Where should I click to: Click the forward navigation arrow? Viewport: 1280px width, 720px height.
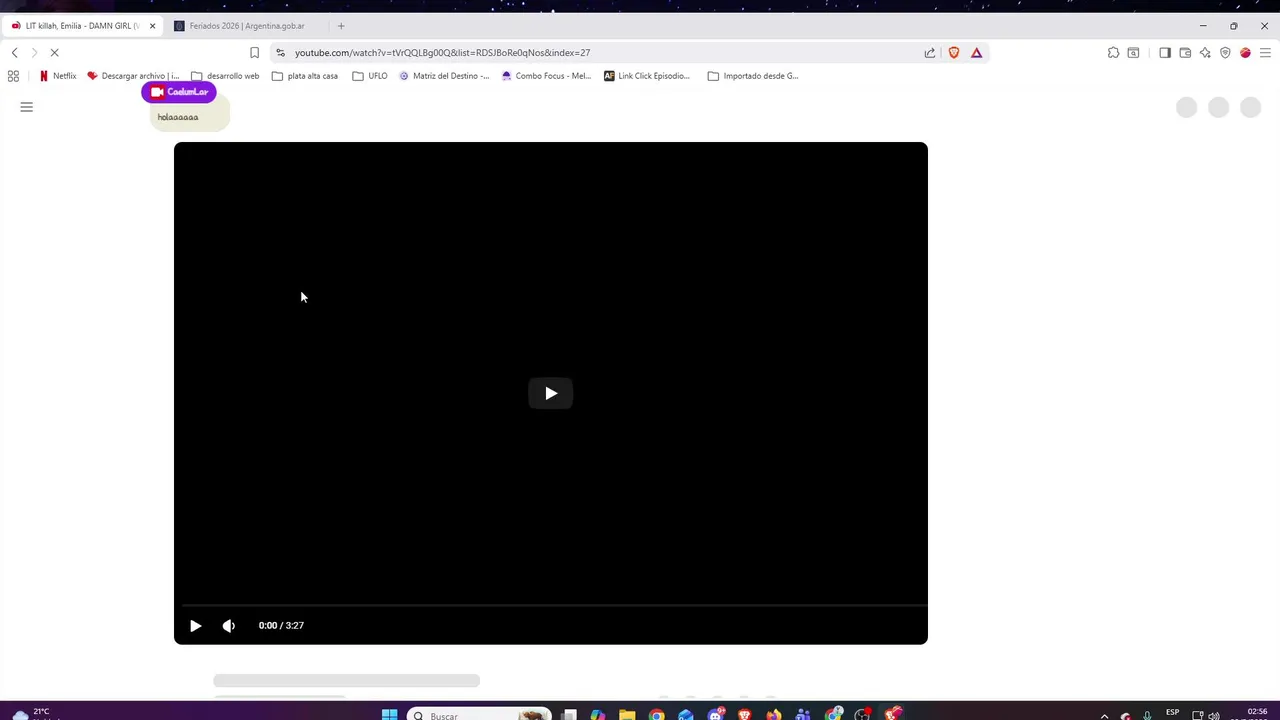coord(34,53)
